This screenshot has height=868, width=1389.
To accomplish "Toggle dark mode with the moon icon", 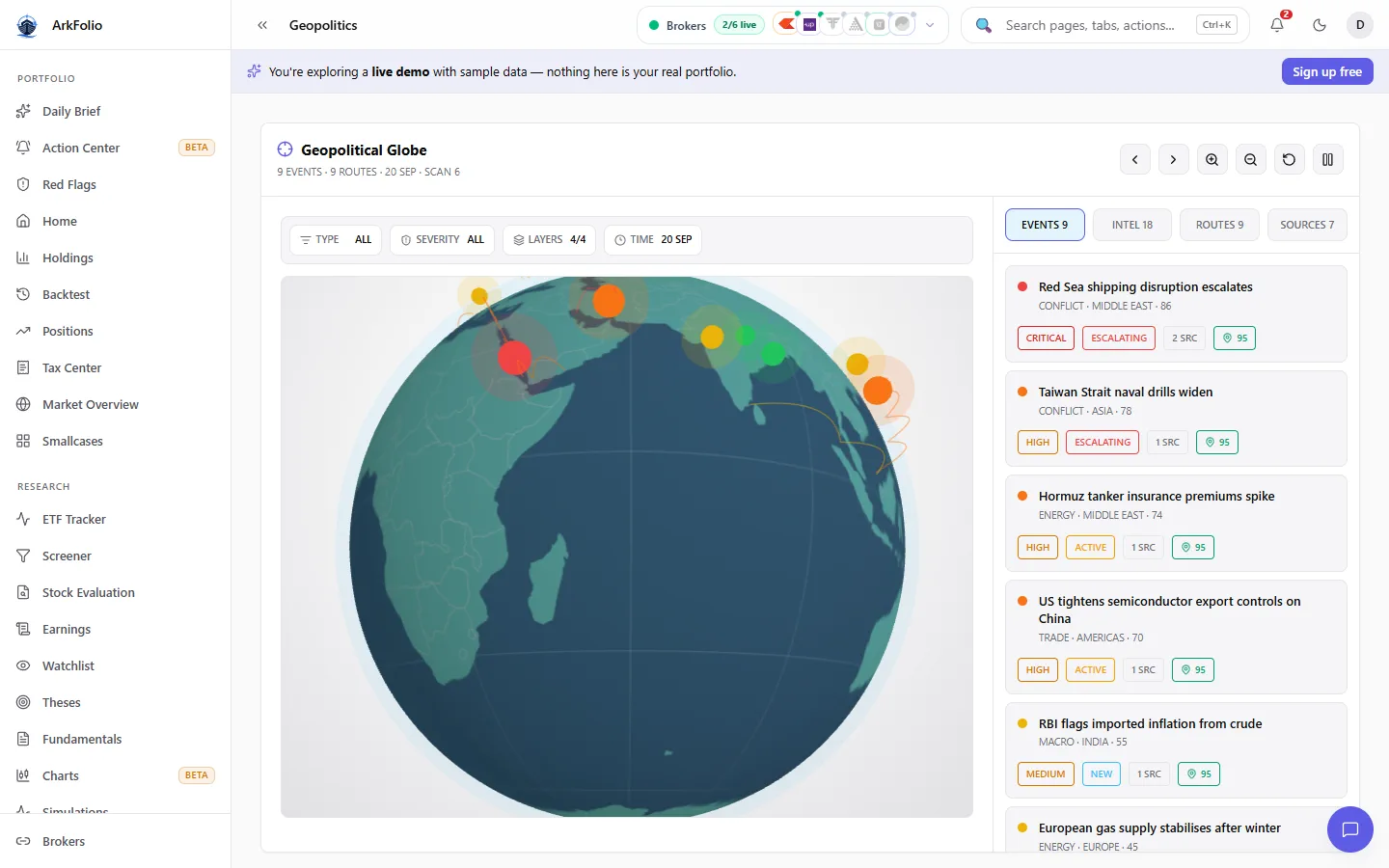I will (x=1320, y=25).
